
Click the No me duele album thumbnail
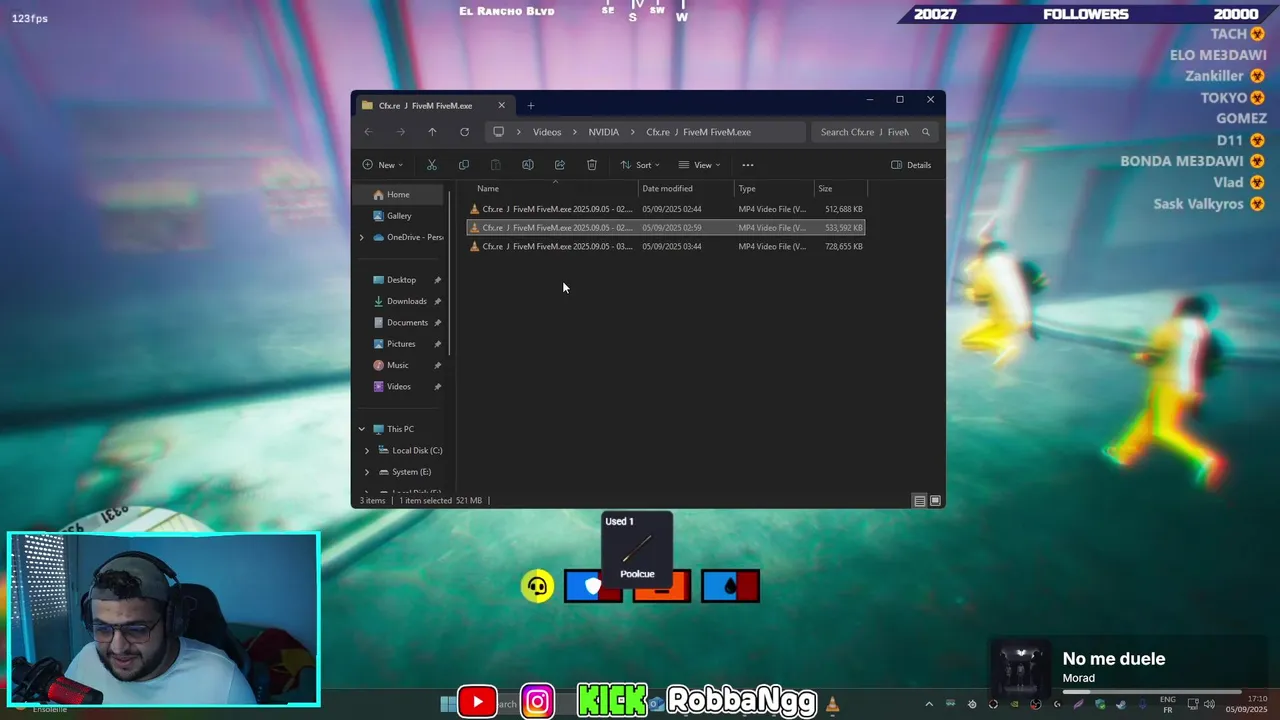(x=1021, y=670)
